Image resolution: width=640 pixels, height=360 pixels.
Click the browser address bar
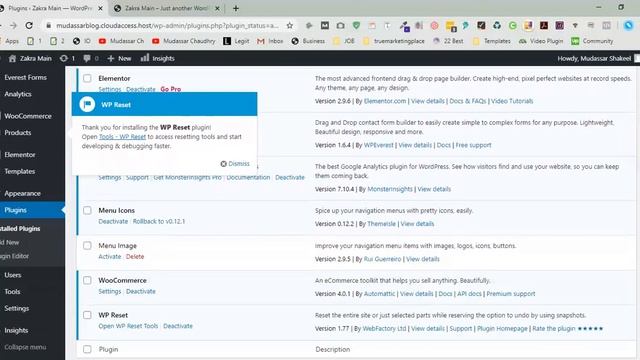click(x=167, y=25)
